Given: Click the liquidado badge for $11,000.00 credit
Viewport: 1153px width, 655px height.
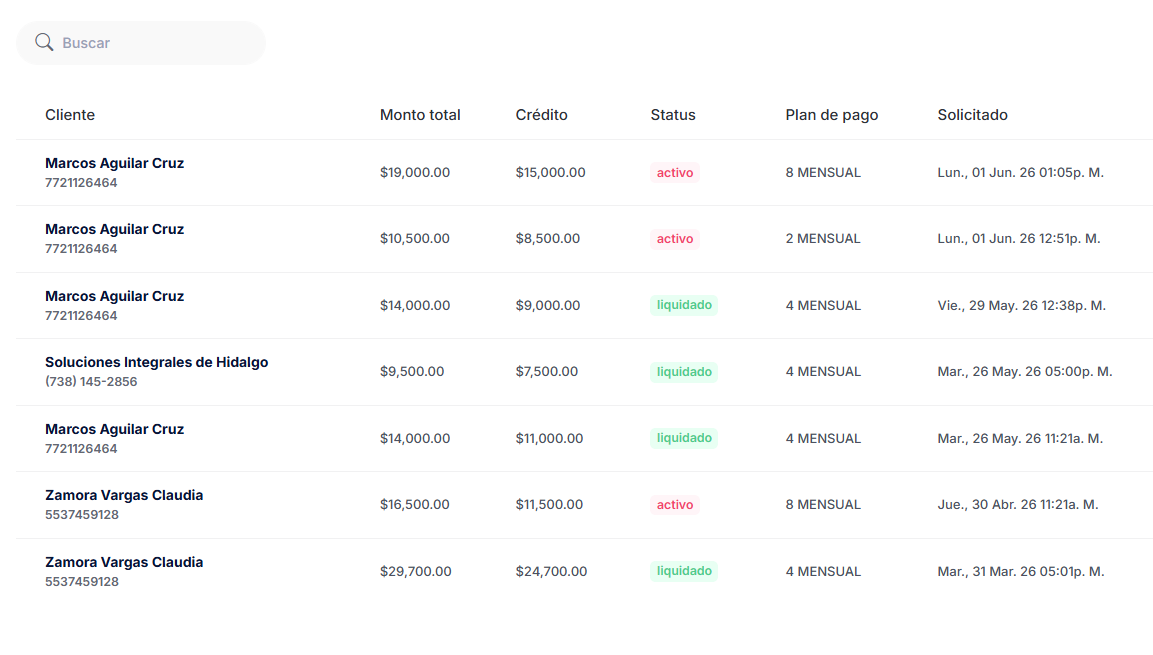Looking at the screenshot, I should (684, 438).
